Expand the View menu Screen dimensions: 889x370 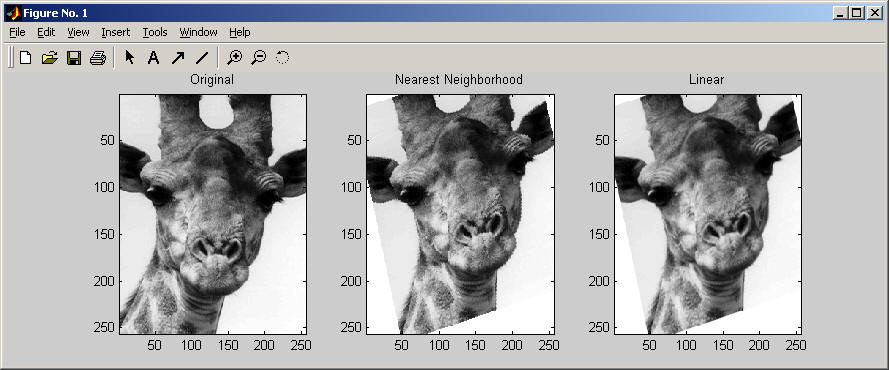pyautogui.click(x=78, y=32)
